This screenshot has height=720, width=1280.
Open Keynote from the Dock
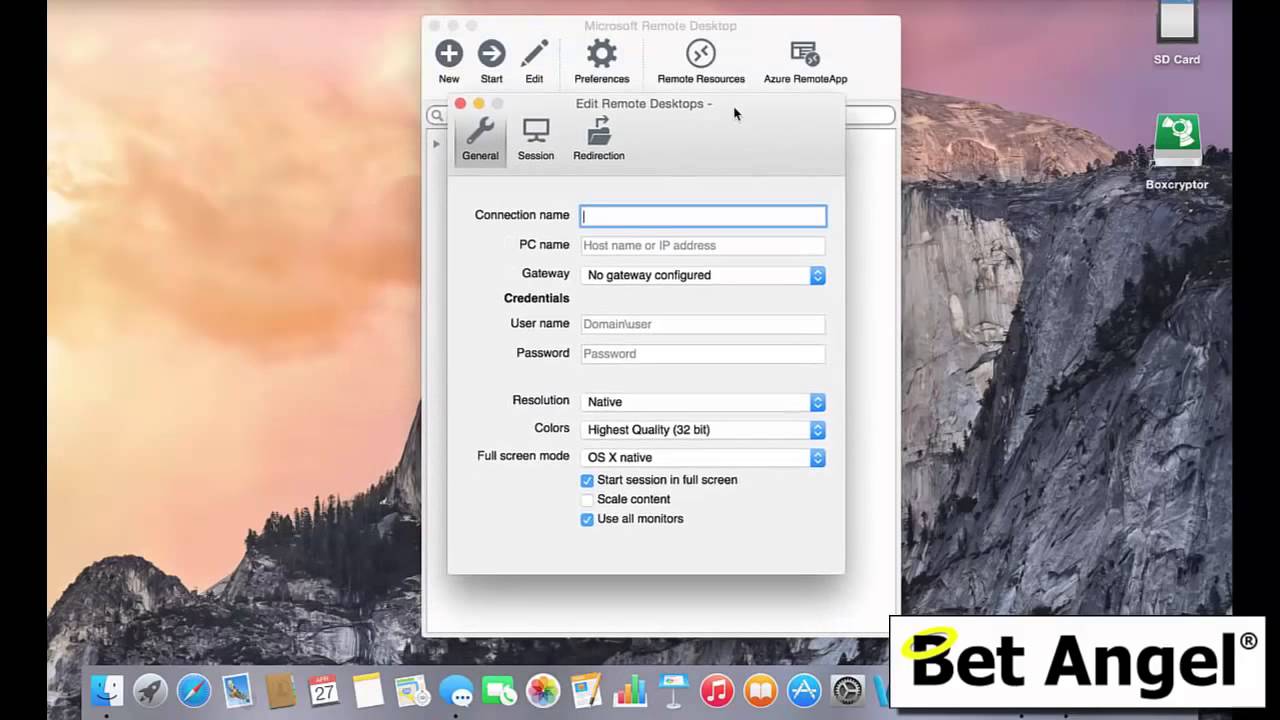[x=674, y=691]
